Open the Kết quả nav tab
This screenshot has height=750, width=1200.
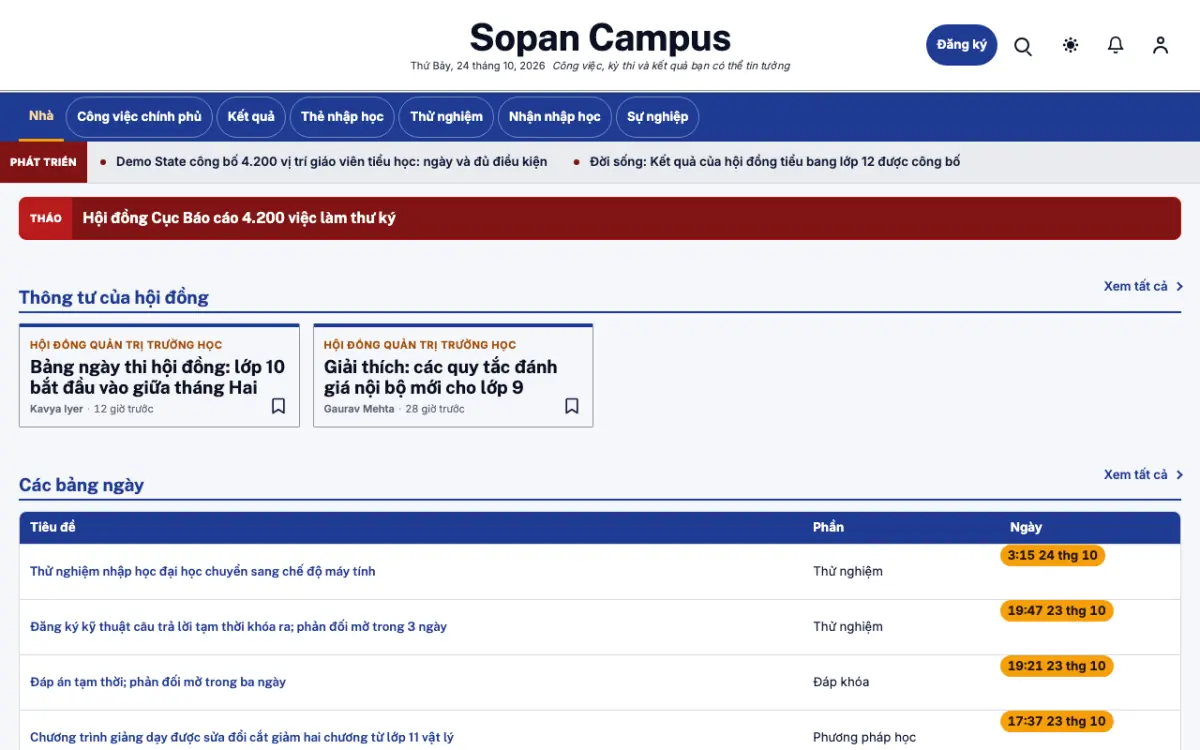[251, 117]
